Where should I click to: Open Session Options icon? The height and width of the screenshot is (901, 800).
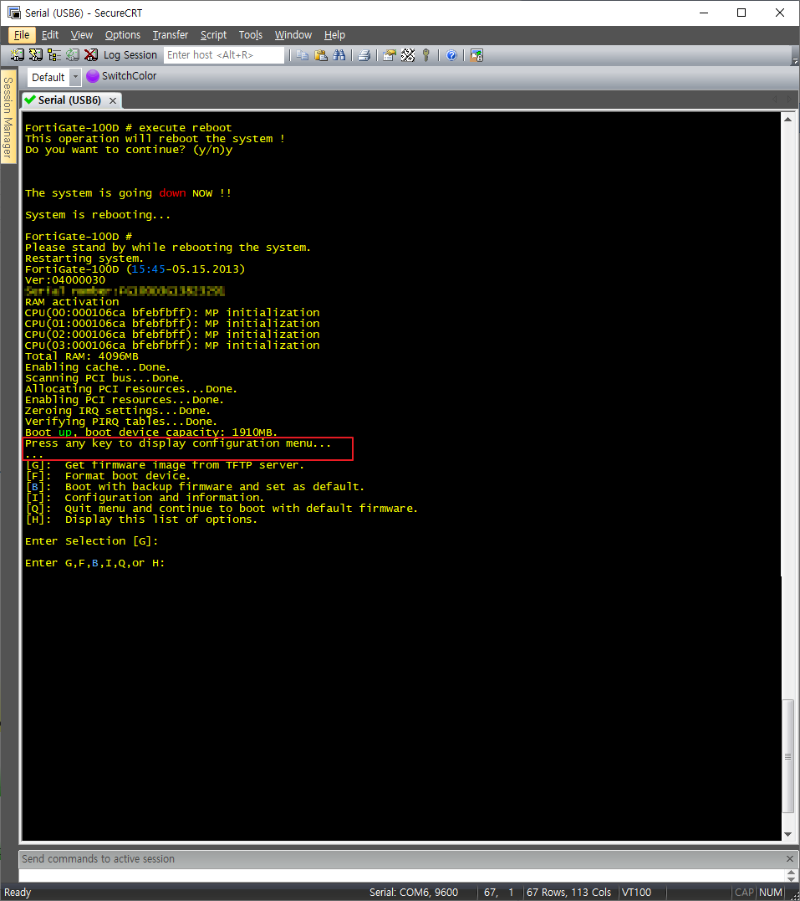pyautogui.click(x=389, y=55)
